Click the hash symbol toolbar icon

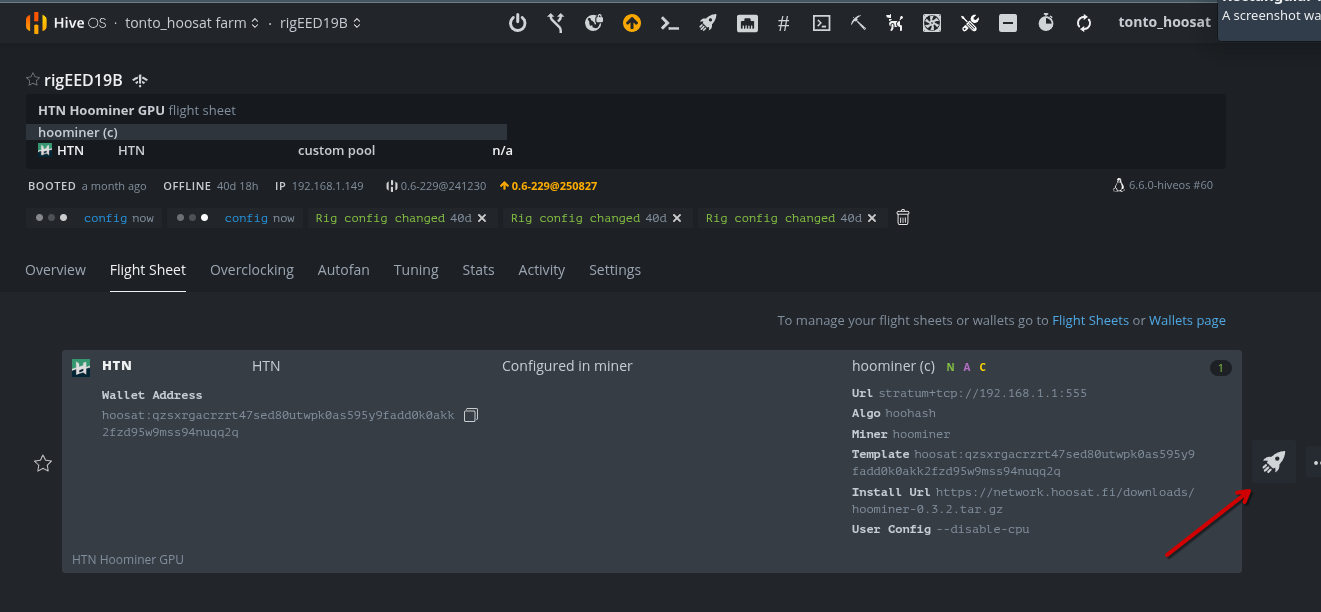click(x=783, y=22)
